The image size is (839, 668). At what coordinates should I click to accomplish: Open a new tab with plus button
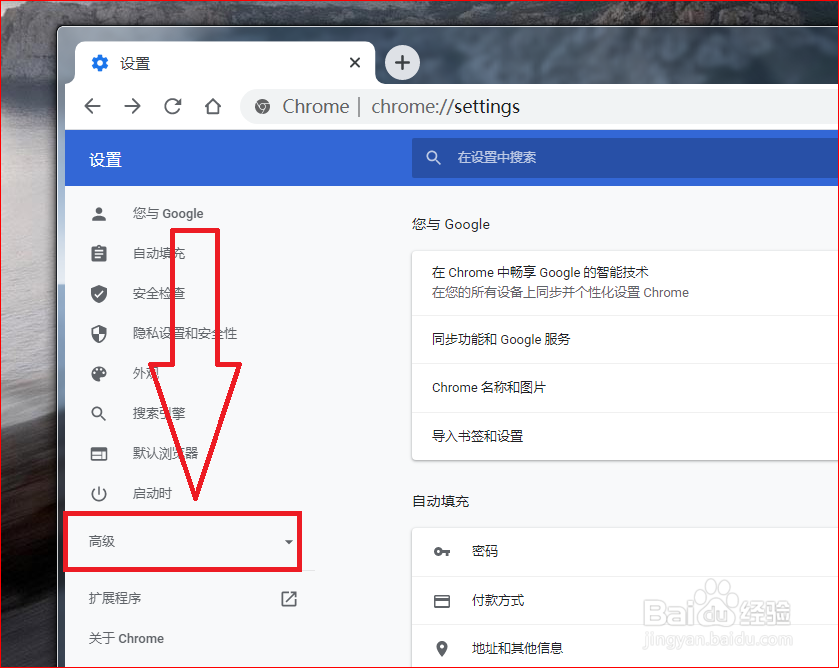click(402, 63)
